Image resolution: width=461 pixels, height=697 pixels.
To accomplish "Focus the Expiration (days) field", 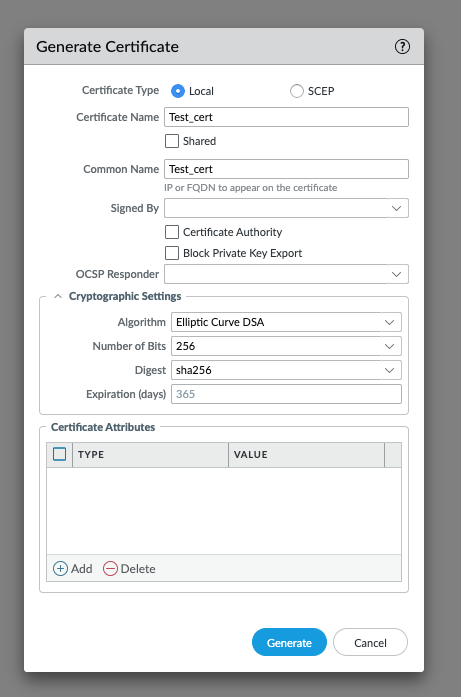I will pos(286,394).
